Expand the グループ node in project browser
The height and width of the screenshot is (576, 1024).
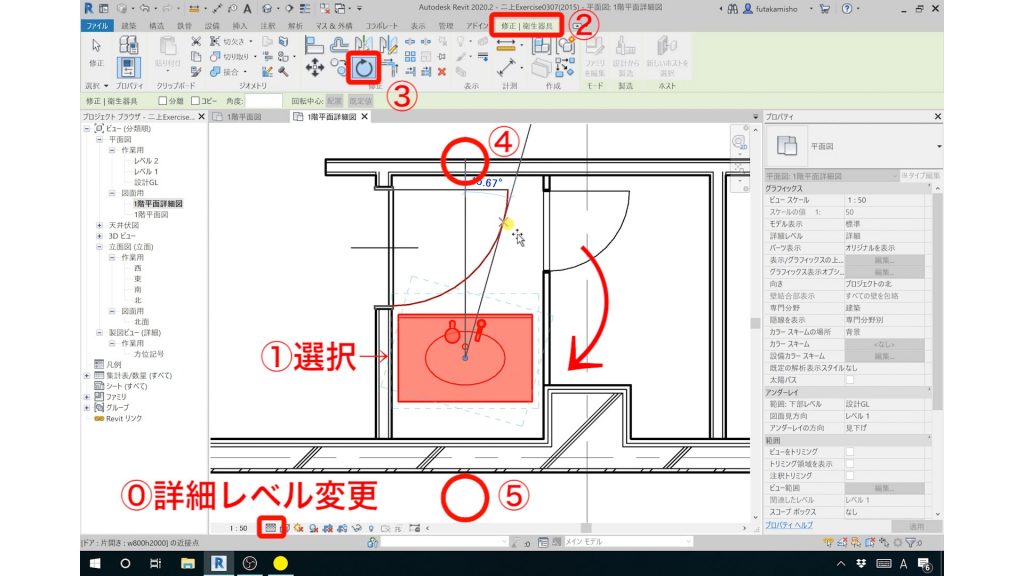click(x=87, y=407)
